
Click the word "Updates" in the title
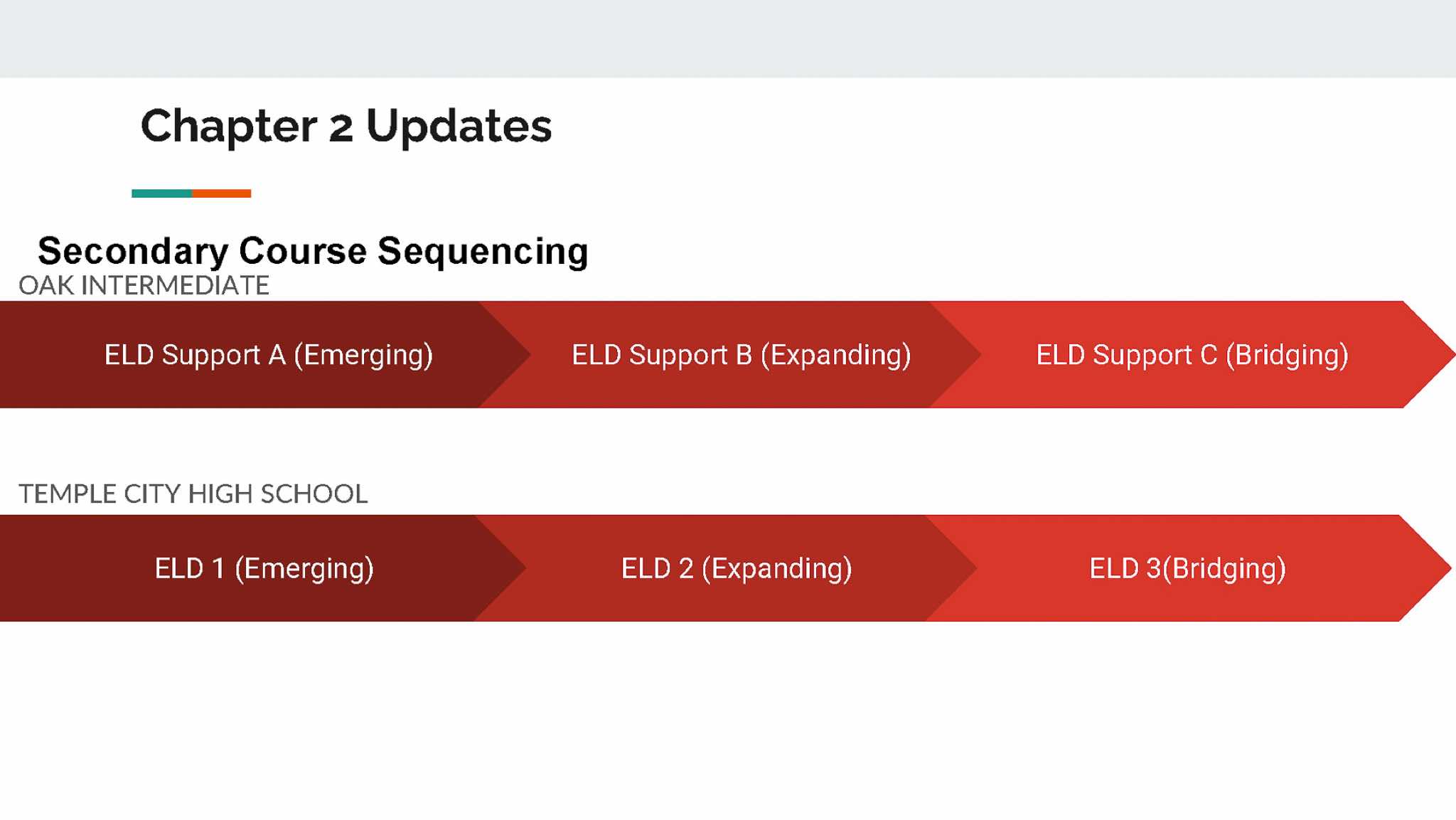click(x=459, y=127)
